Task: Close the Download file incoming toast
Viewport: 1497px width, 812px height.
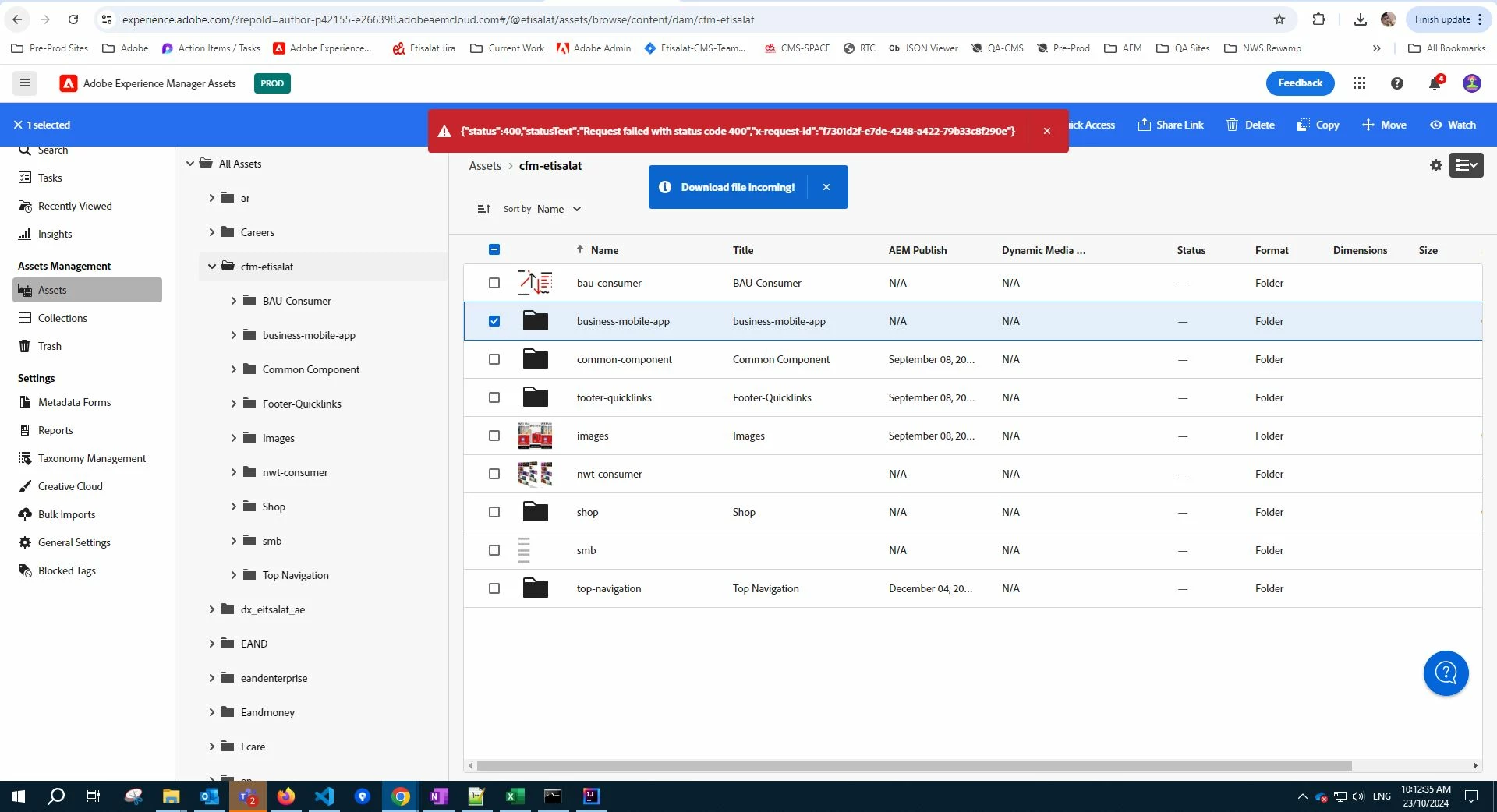Action: [826, 187]
